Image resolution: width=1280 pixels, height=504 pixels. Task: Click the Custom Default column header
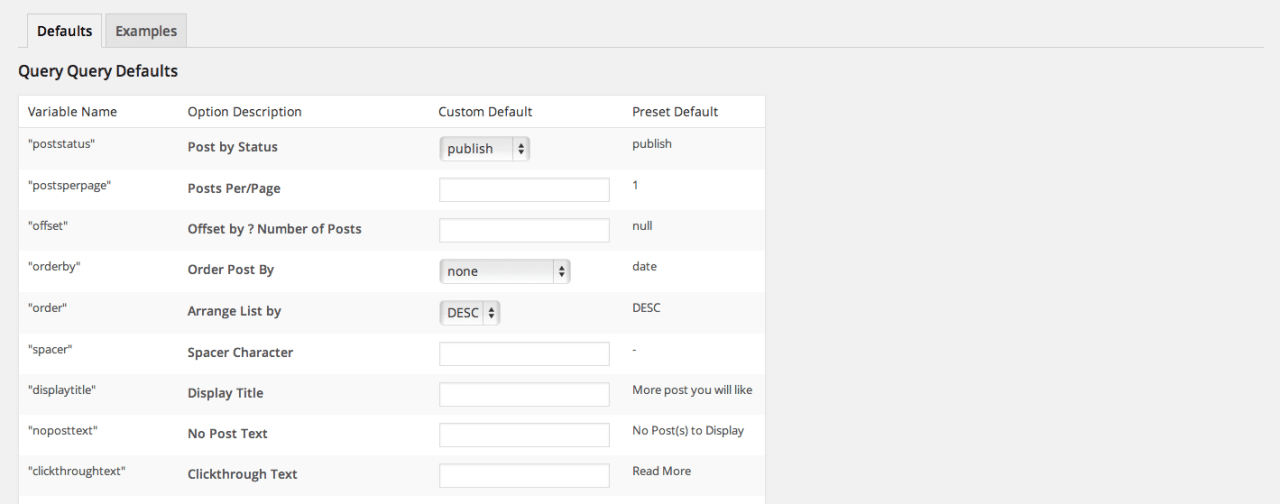(485, 112)
